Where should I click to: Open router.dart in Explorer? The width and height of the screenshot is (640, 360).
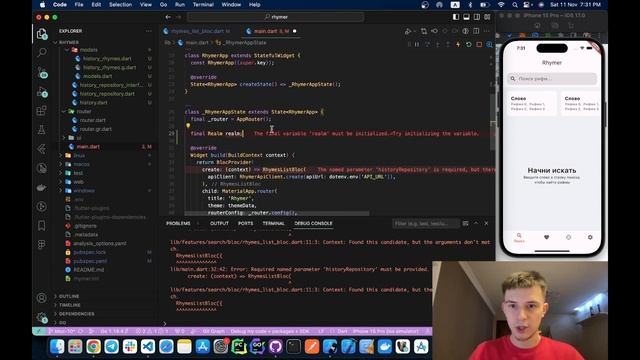point(93,120)
